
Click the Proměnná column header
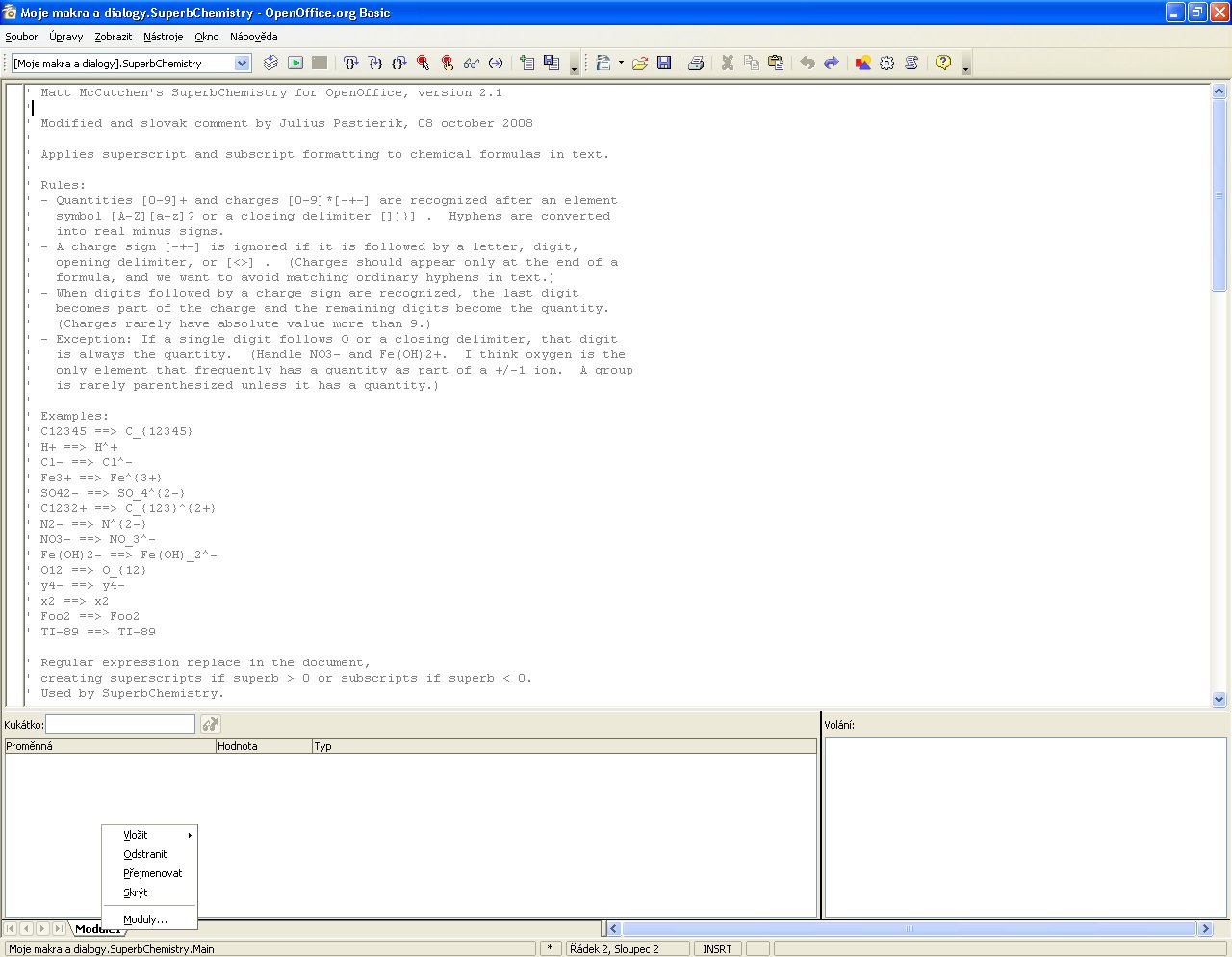tap(110, 746)
